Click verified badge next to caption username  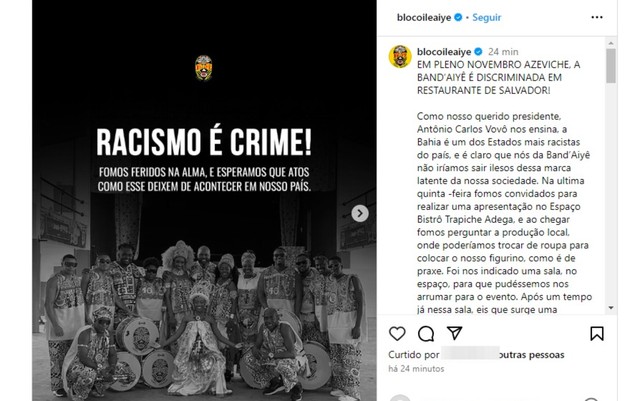(478, 52)
